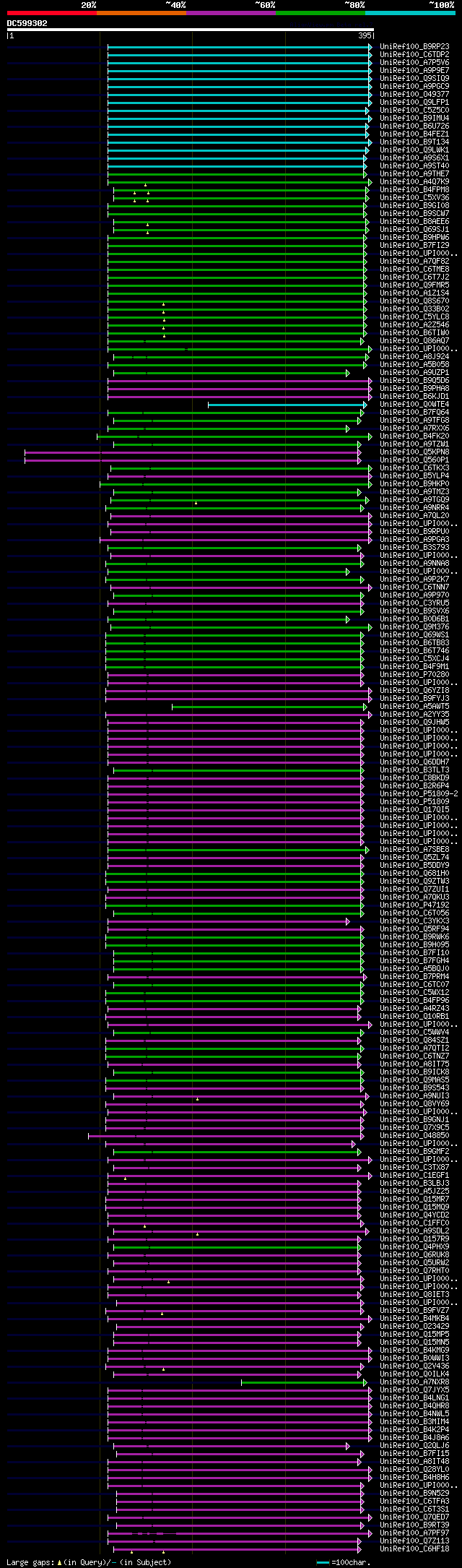The height and width of the screenshot is (1568, 462).
Task: Select the white query sequence ruler bar
Action: click(x=190, y=30)
